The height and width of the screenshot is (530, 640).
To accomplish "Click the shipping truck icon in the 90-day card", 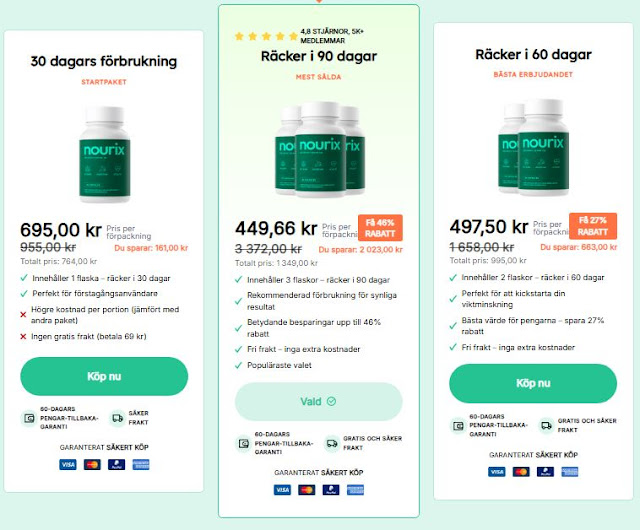I will pyautogui.click(x=332, y=443).
